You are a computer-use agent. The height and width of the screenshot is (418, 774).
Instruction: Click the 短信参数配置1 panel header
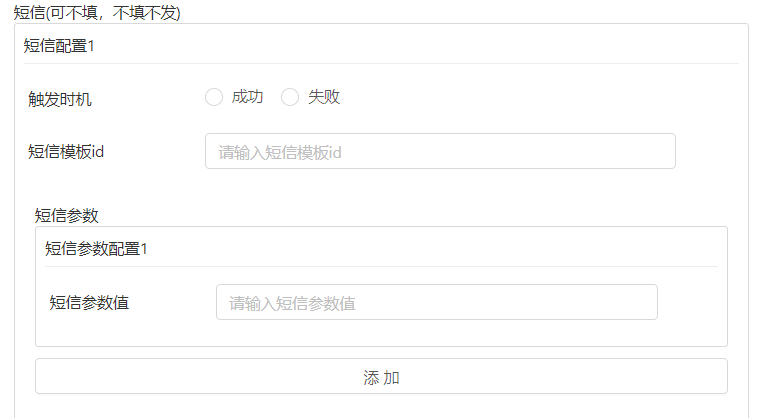(x=96, y=249)
